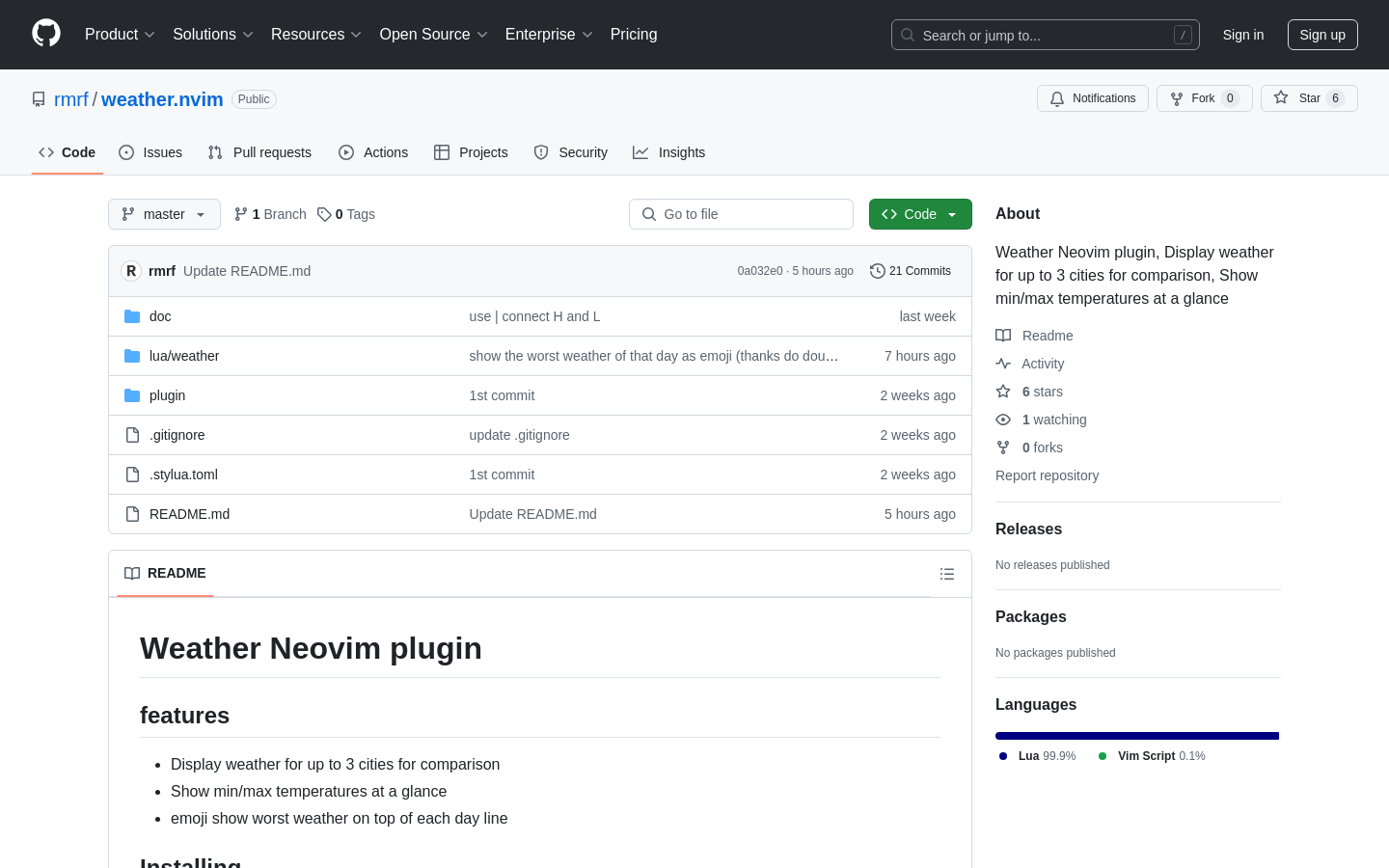
Task: Open the README outline list icon
Action: (x=947, y=574)
